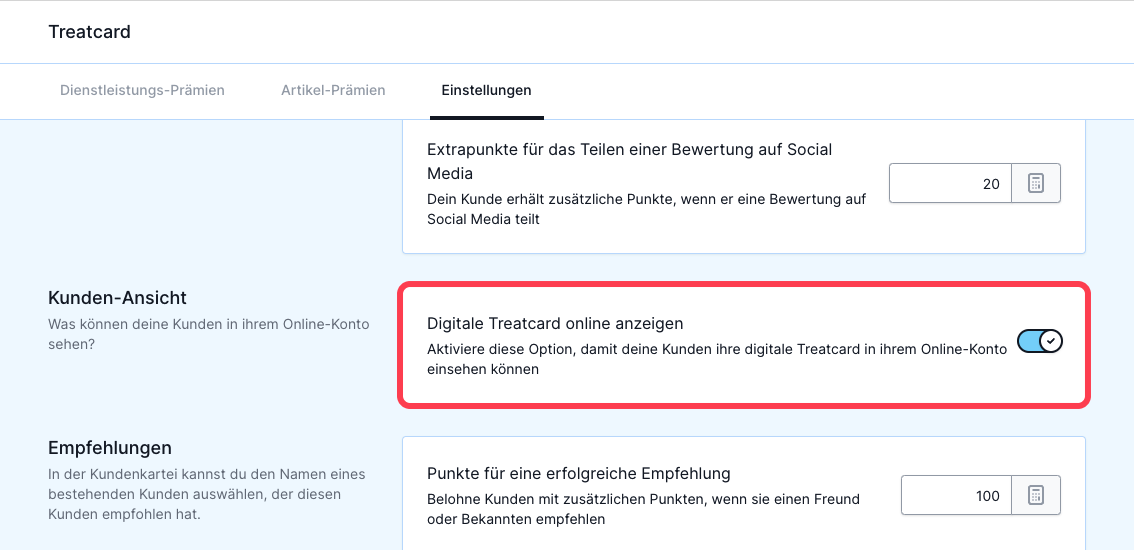Select 'Belohne Kunden mit zusätzlichen Punkten' description

643,509
